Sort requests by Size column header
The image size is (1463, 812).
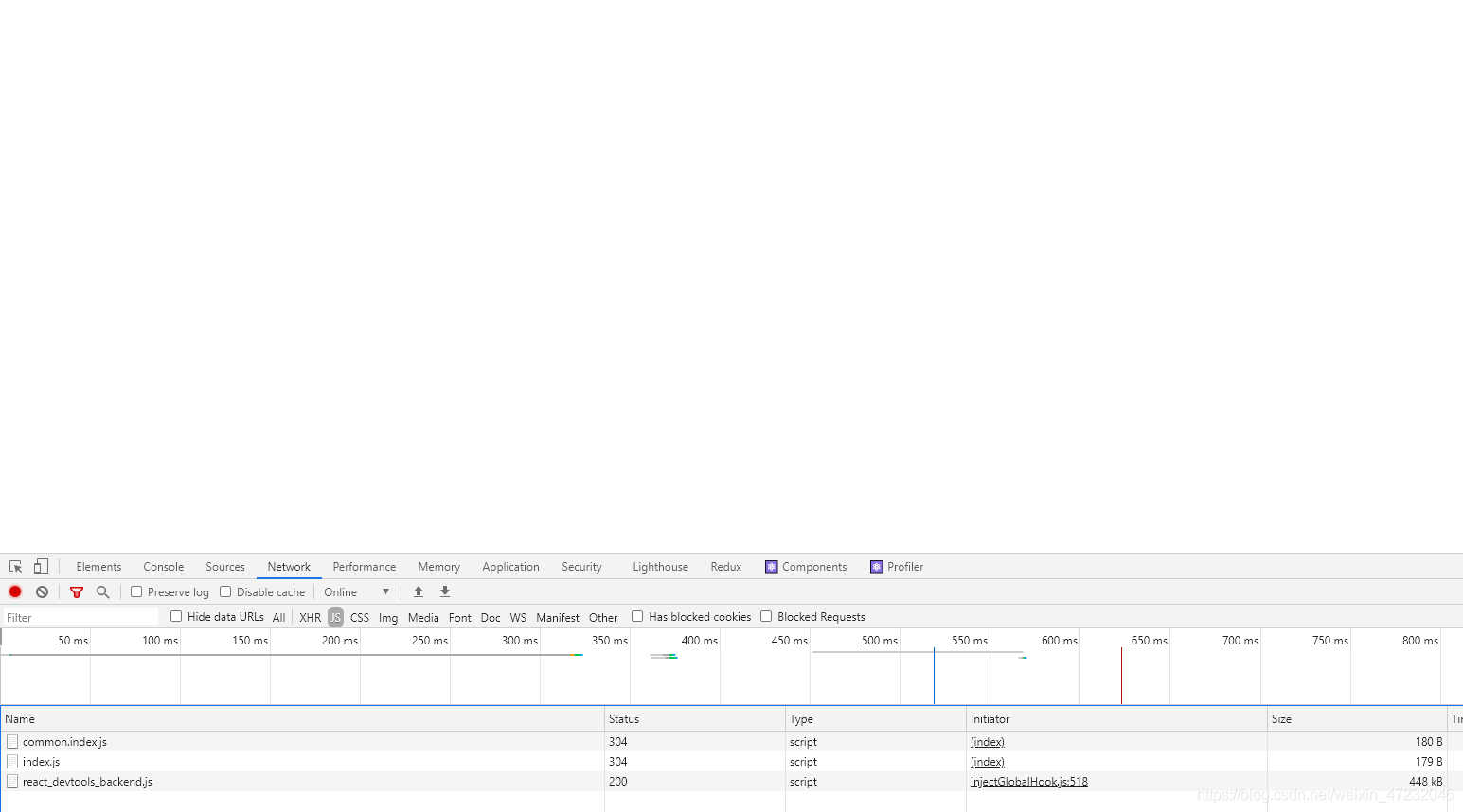[x=1357, y=719]
